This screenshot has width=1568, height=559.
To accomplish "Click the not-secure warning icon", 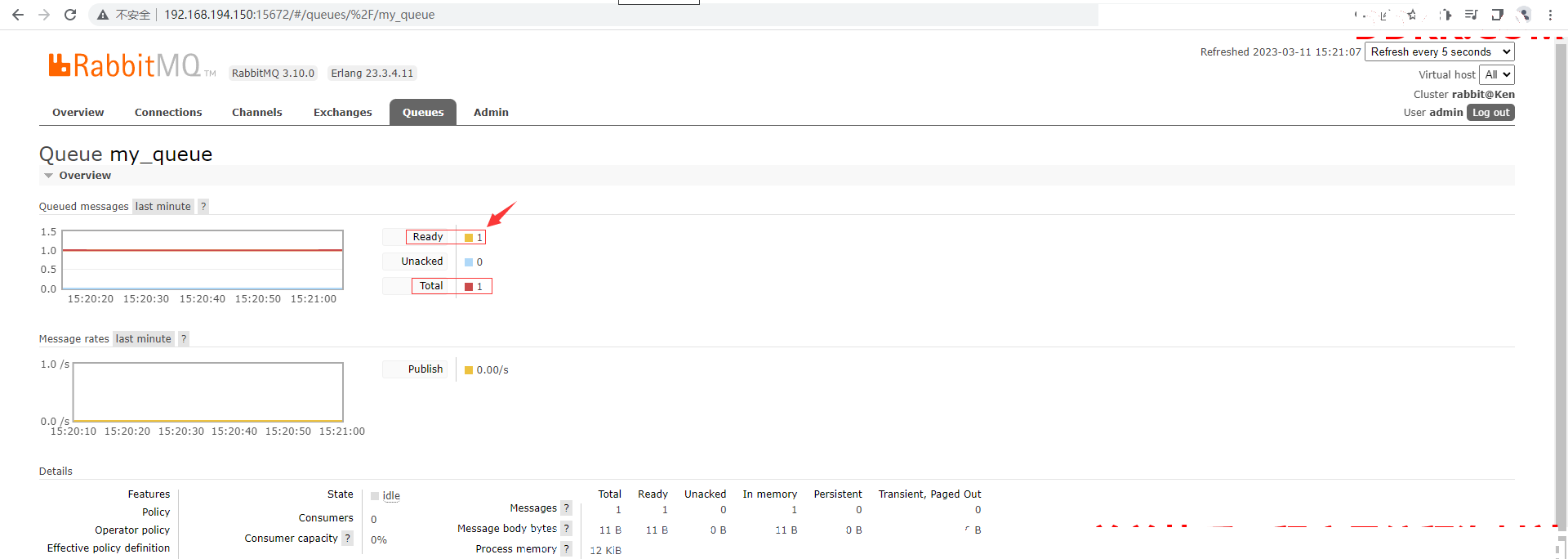I will (103, 15).
